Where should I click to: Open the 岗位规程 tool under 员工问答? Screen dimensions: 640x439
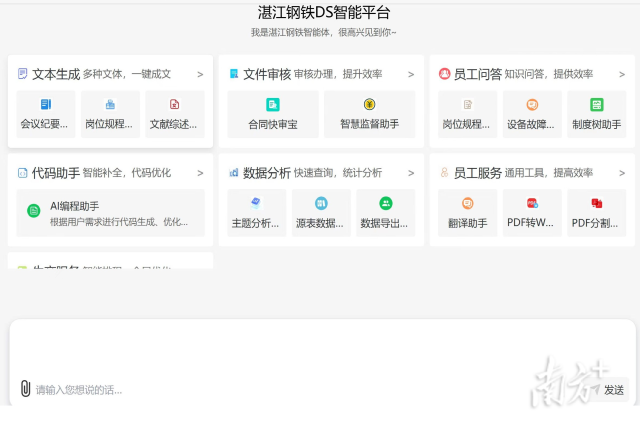pos(468,114)
